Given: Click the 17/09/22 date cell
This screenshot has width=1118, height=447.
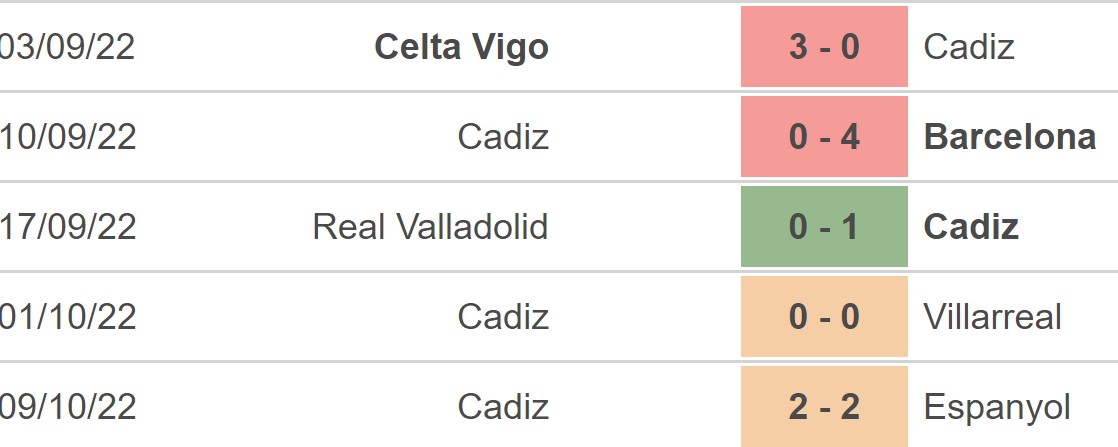Looking at the screenshot, I should [67, 227].
